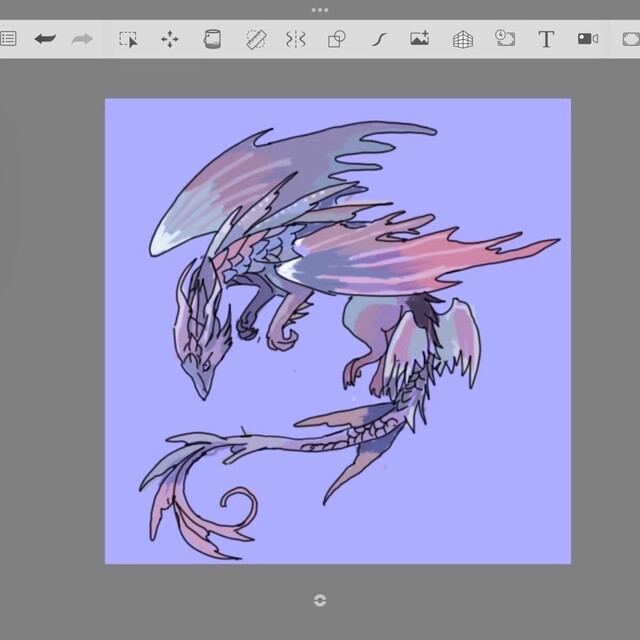
Task: Choose the Transform move tool
Action: click(170, 39)
